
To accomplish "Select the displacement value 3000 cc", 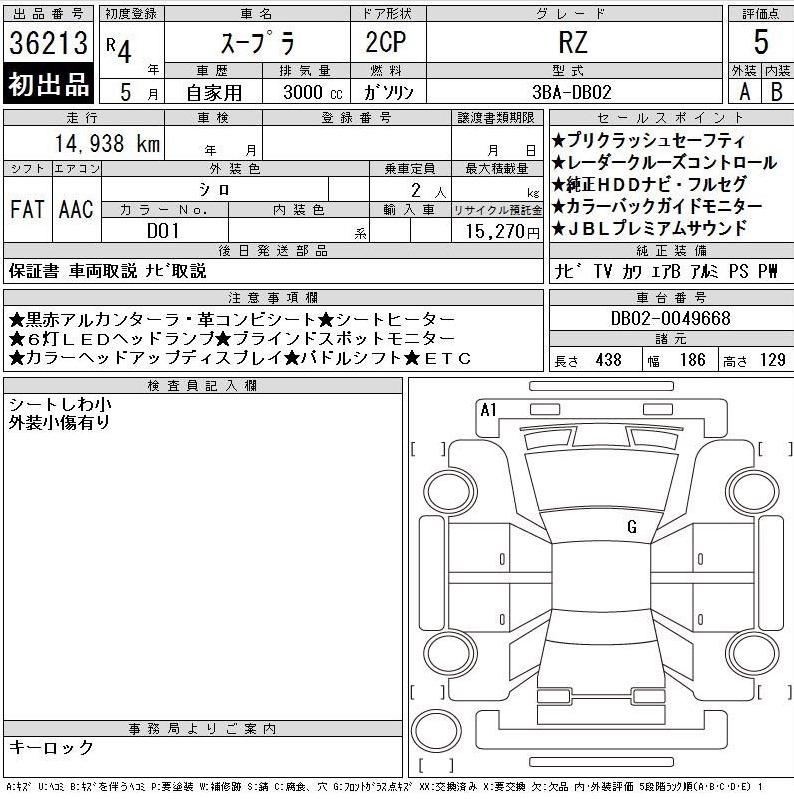I will 312,92.
